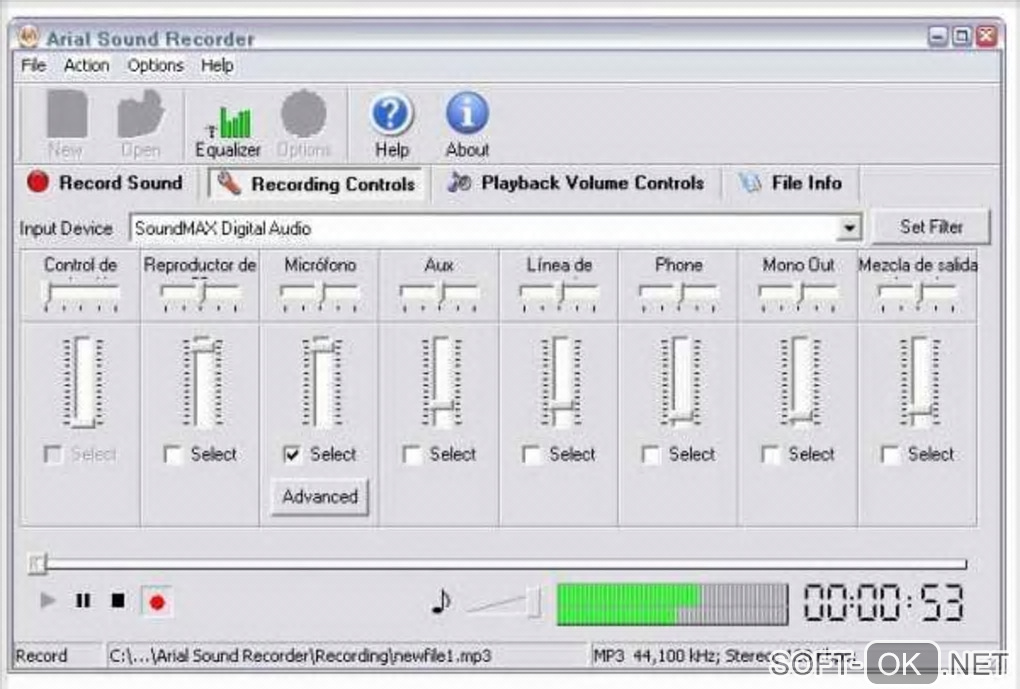Screen dimensions: 1020x689
Task: Minimize the Arial Sound Recorder window
Action: coord(937,36)
